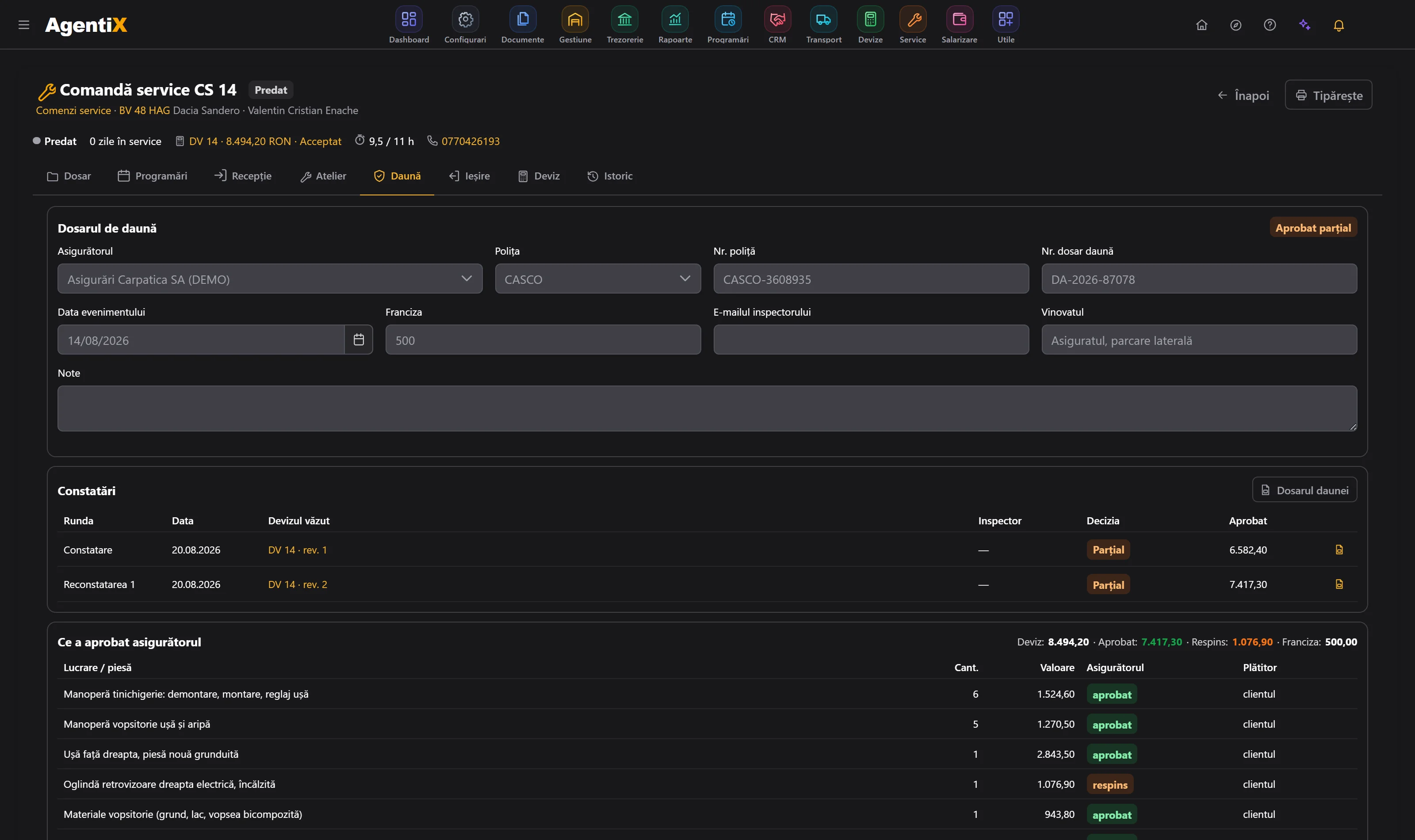Click the Tipărește button
Screen dimensions: 1415x840
click(1328, 95)
